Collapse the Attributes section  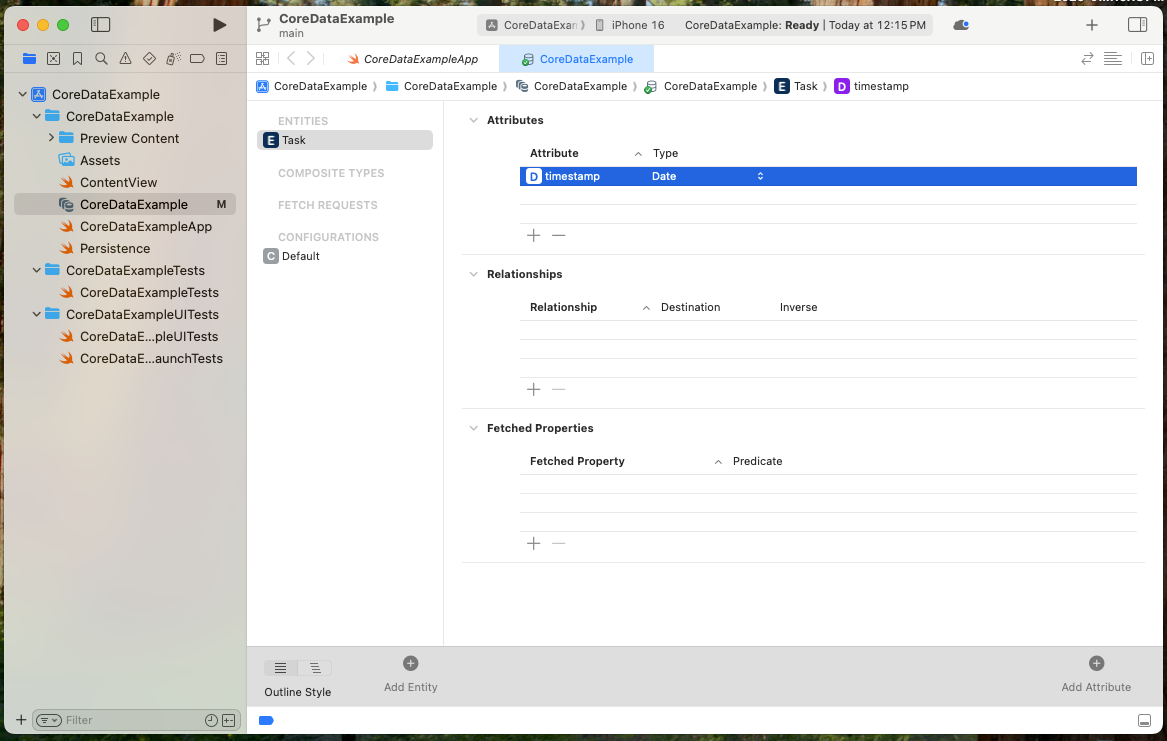click(473, 121)
